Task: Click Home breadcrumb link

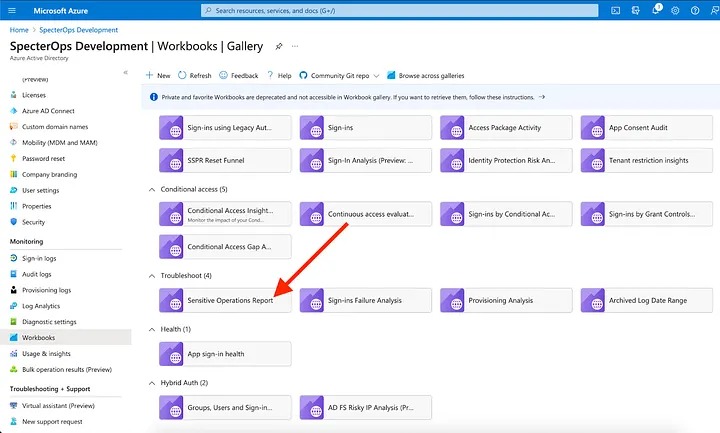Action: click(19, 30)
